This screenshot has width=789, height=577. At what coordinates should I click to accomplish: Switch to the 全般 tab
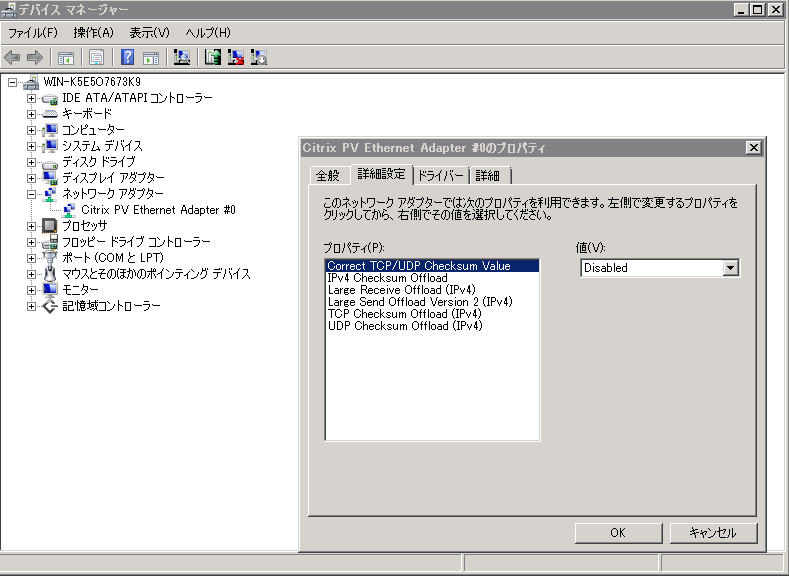[328, 176]
